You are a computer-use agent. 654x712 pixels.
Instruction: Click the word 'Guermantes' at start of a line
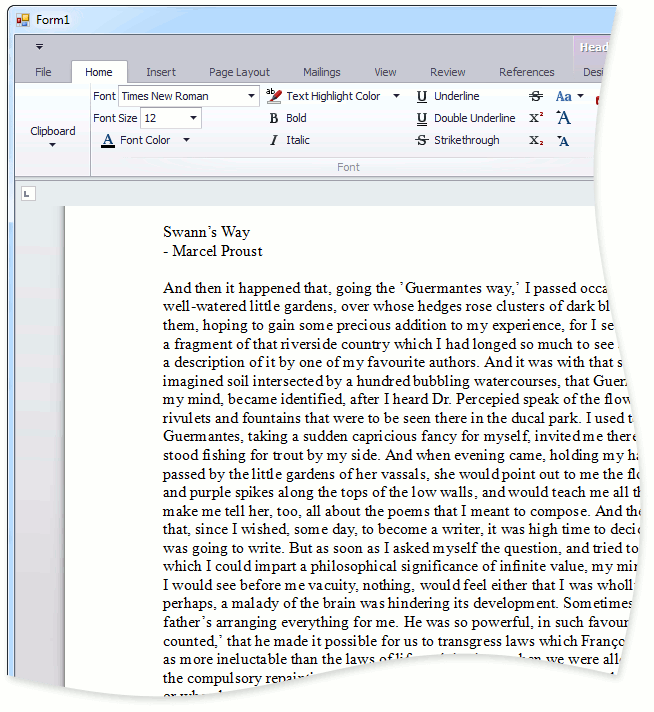click(x=203, y=437)
